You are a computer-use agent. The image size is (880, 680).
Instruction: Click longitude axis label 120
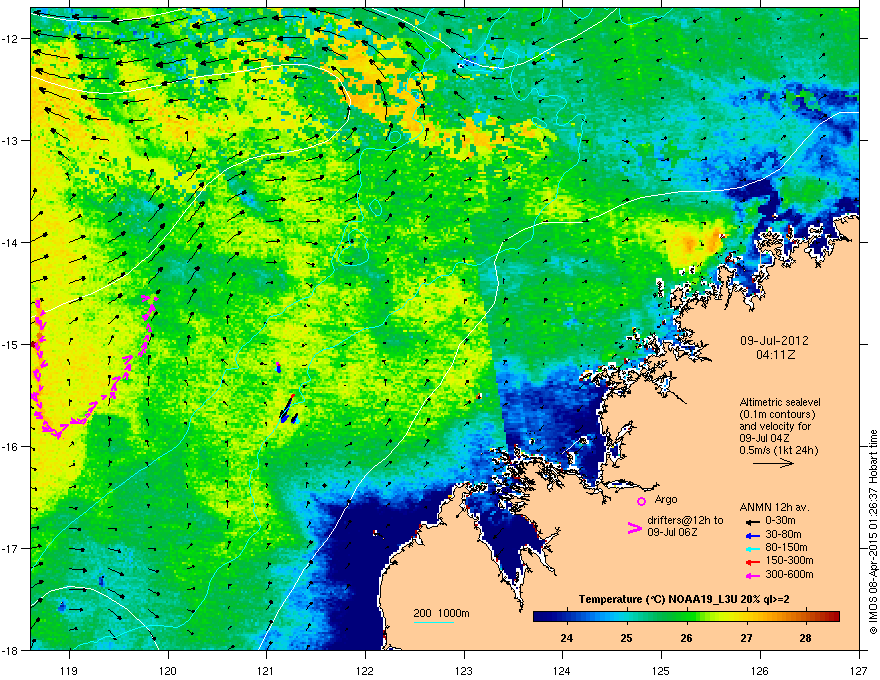168,670
